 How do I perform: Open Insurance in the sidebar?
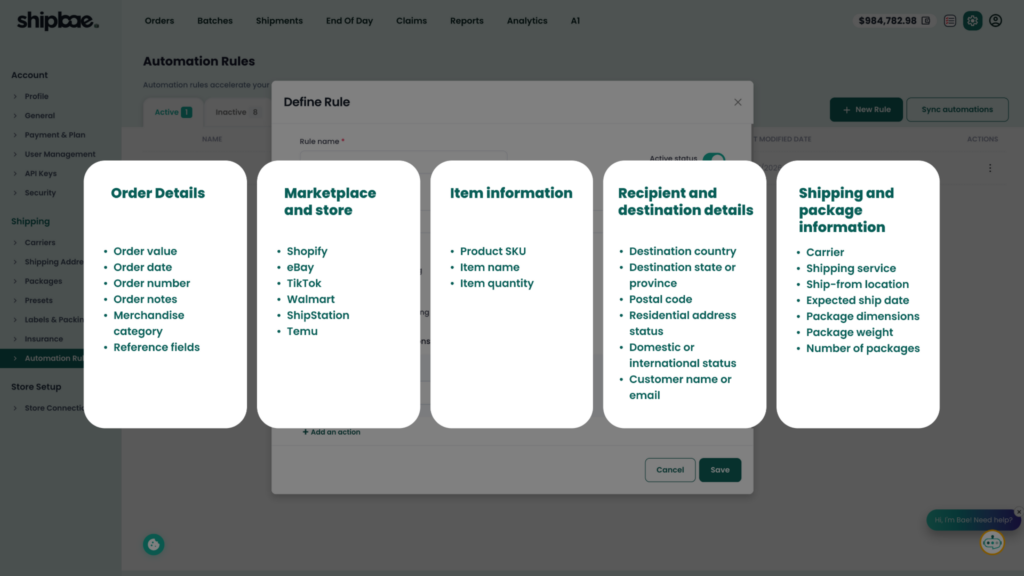click(44, 339)
